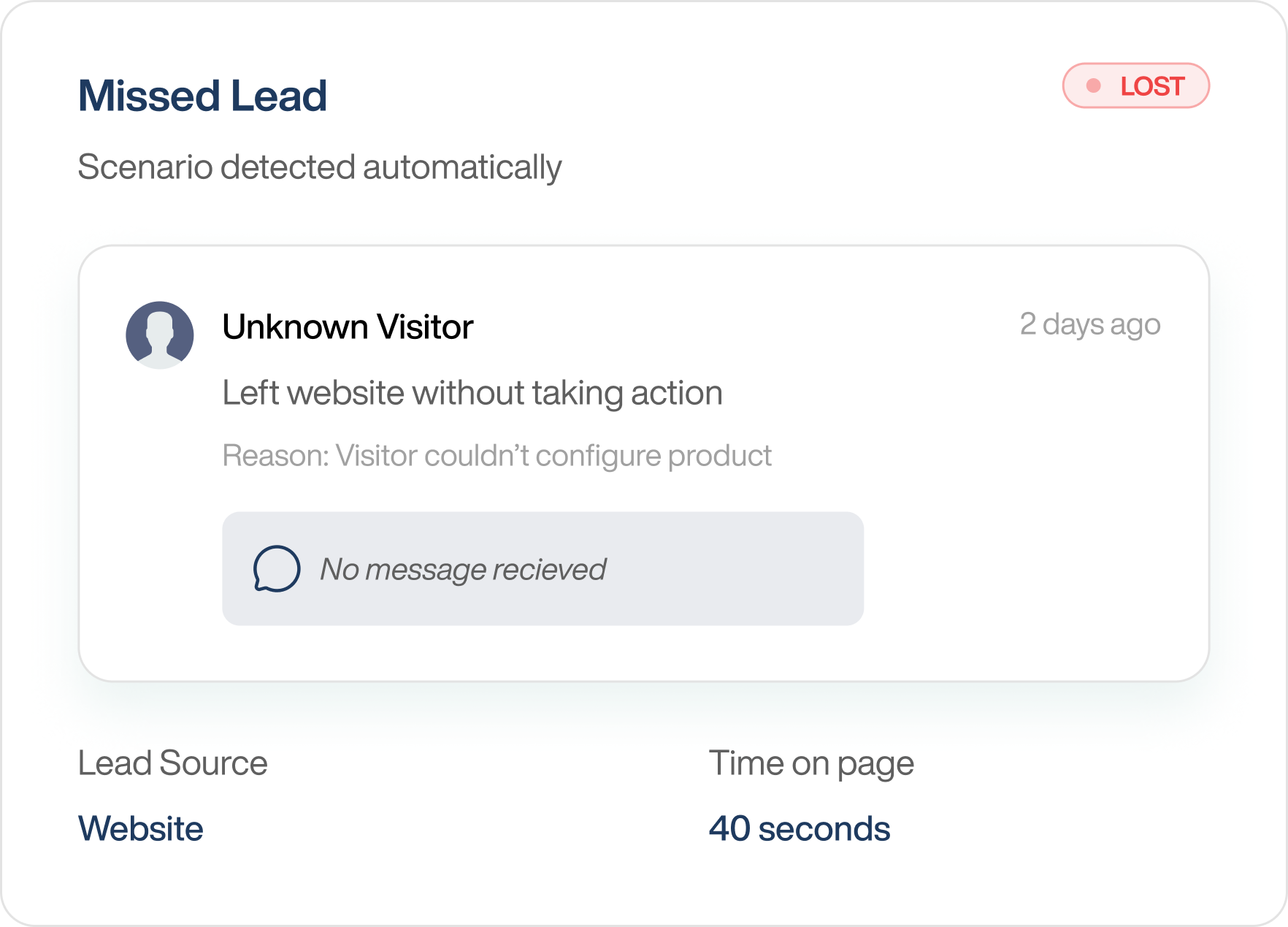Click the red dot in LOST badge
The image size is (1288, 927).
click(1093, 86)
